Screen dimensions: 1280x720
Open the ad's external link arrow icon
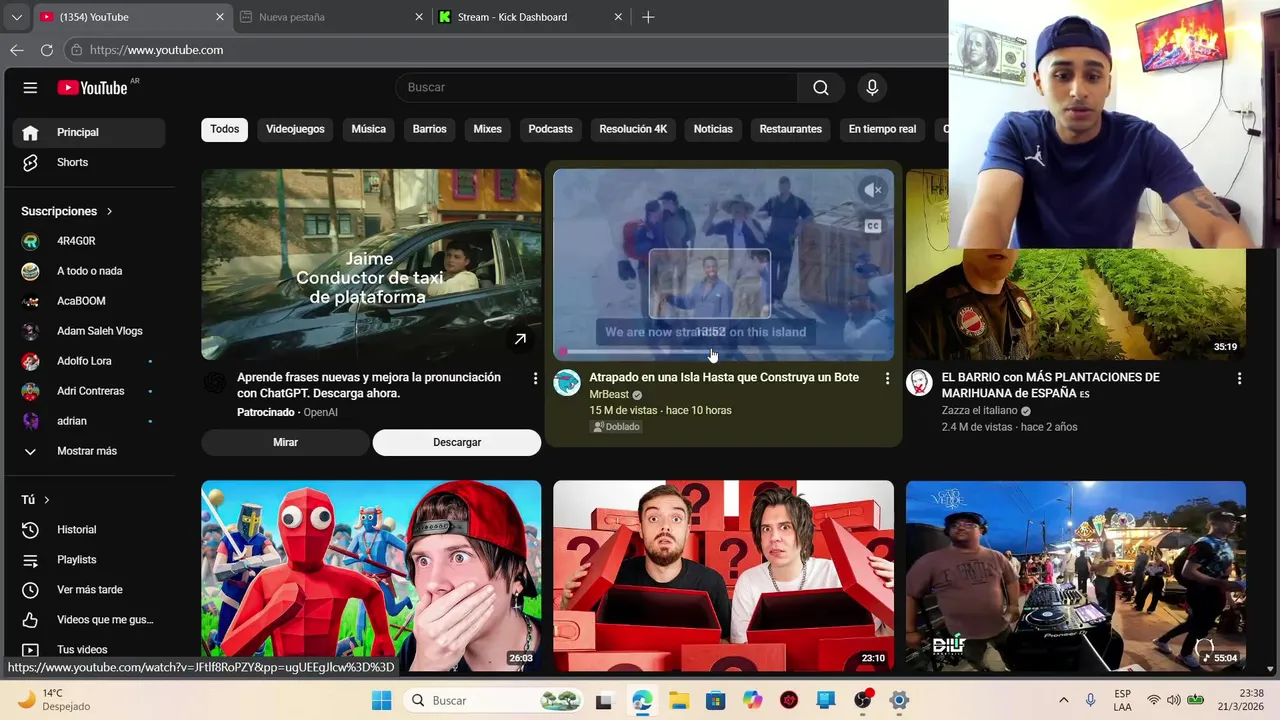520,340
